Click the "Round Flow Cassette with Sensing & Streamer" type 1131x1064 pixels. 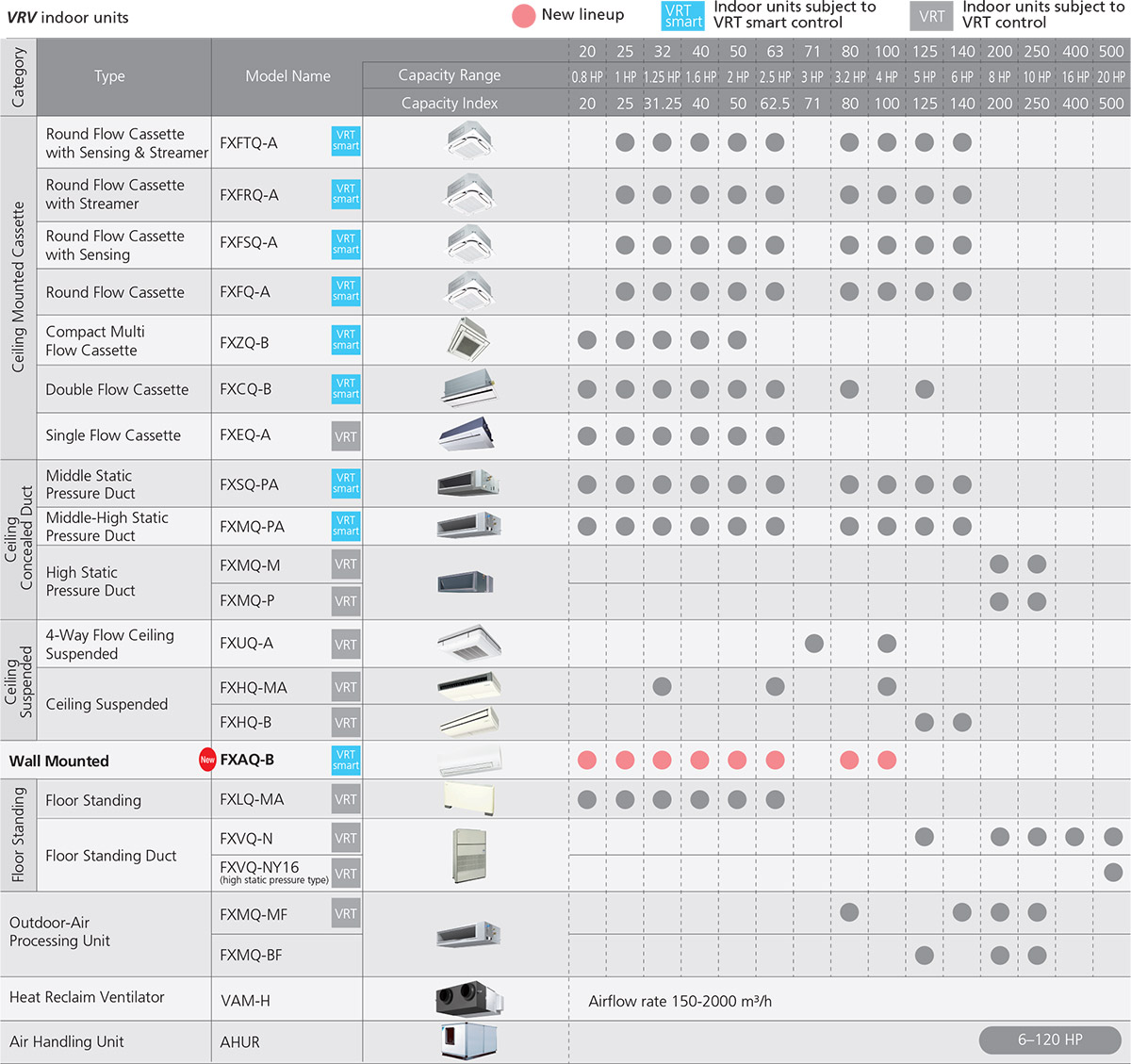coord(127,143)
